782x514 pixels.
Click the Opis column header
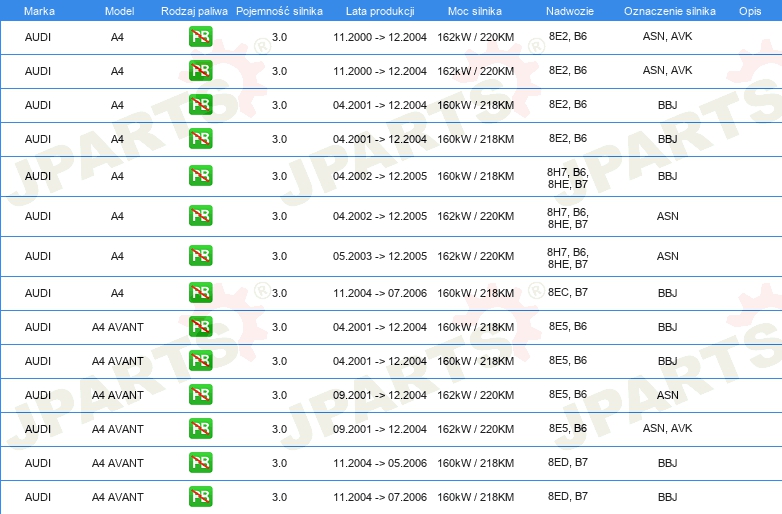750,11
